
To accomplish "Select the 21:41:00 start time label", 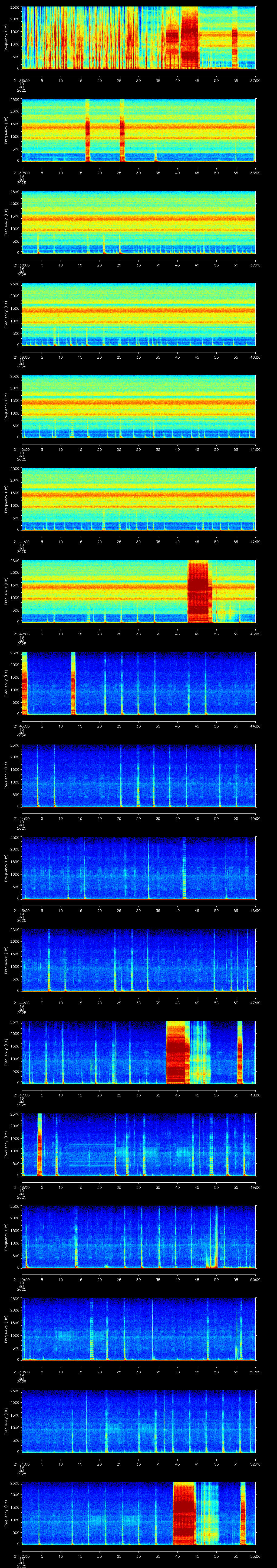I will pyautogui.click(x=21, y=542).
